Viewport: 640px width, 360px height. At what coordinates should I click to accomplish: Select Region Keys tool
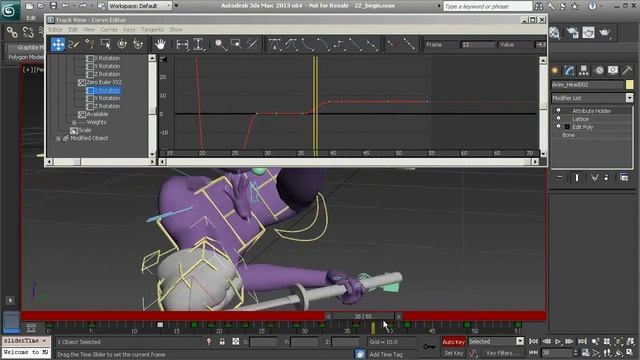(x=106, y=44)
